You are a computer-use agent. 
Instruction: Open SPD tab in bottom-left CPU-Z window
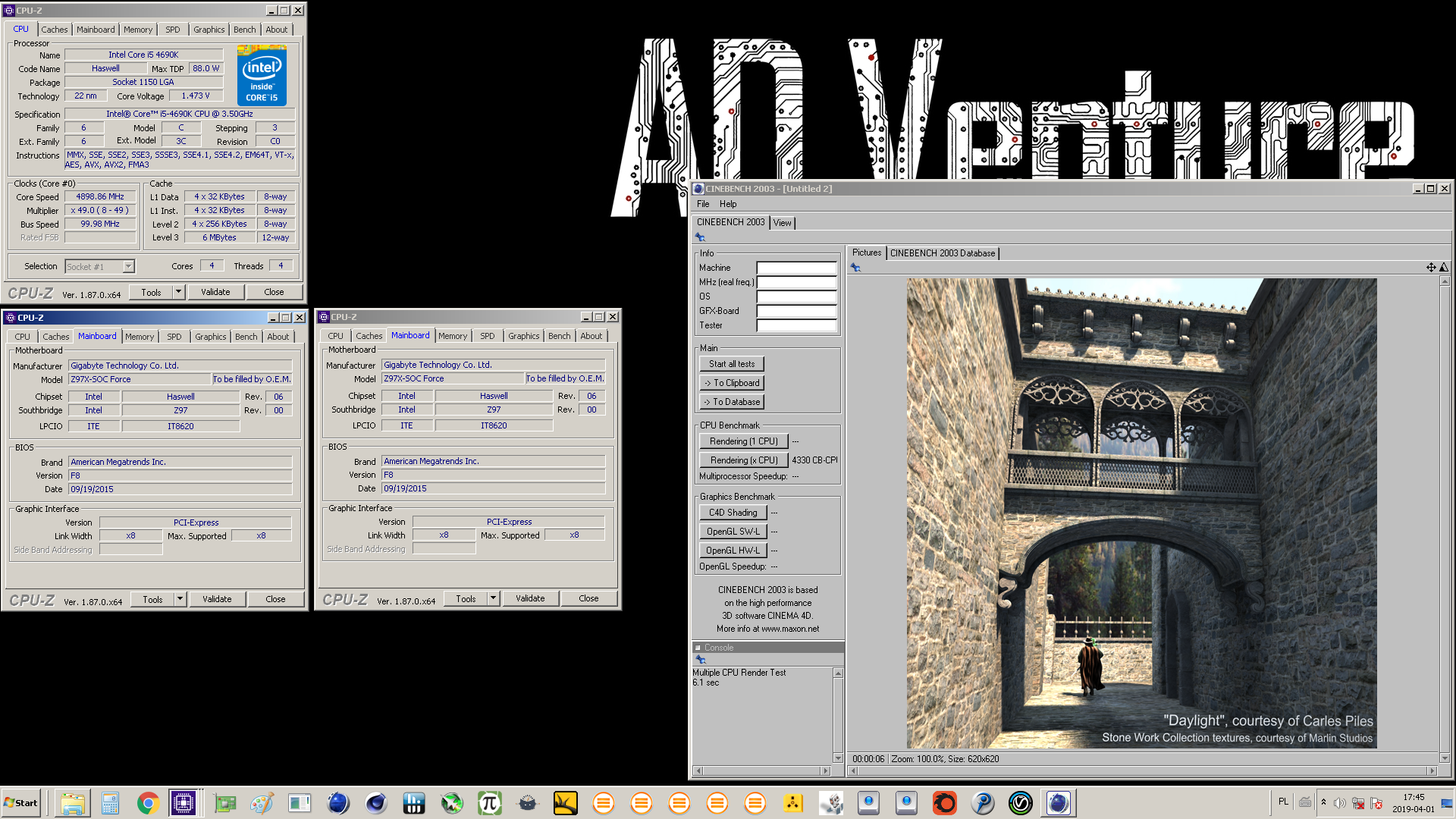click(174, 337)
